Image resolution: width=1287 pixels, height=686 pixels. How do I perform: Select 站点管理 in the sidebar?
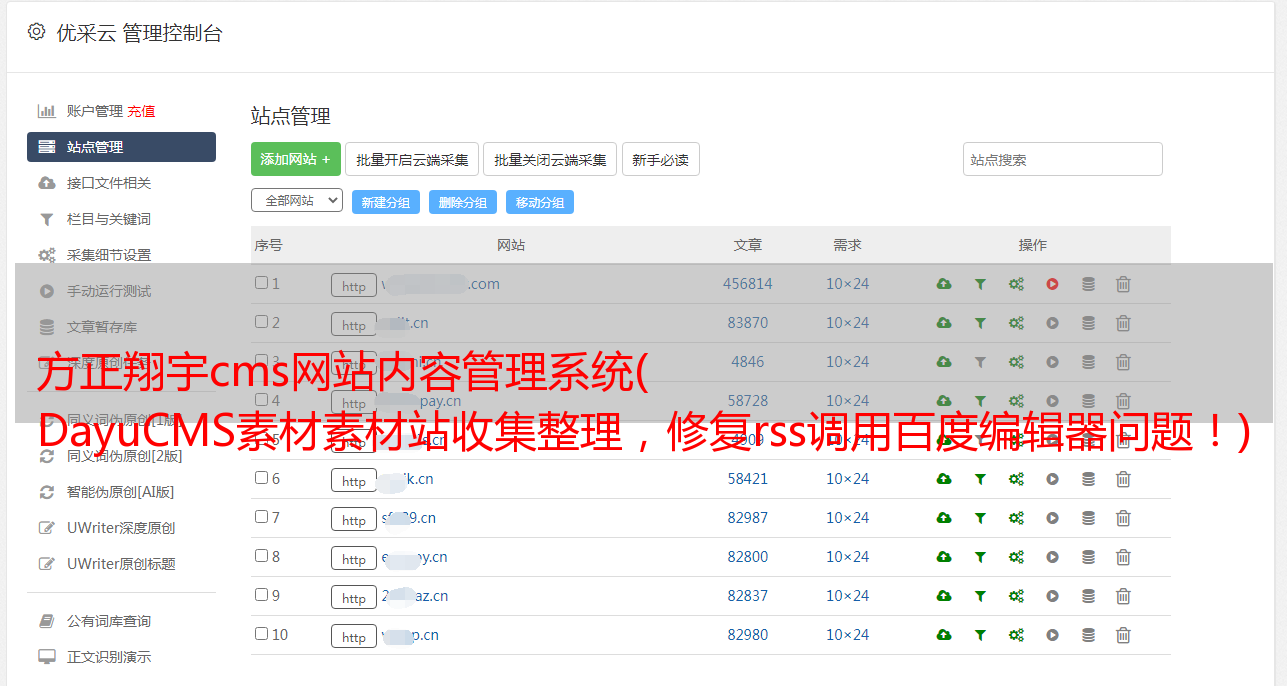[x=121, y=147]
